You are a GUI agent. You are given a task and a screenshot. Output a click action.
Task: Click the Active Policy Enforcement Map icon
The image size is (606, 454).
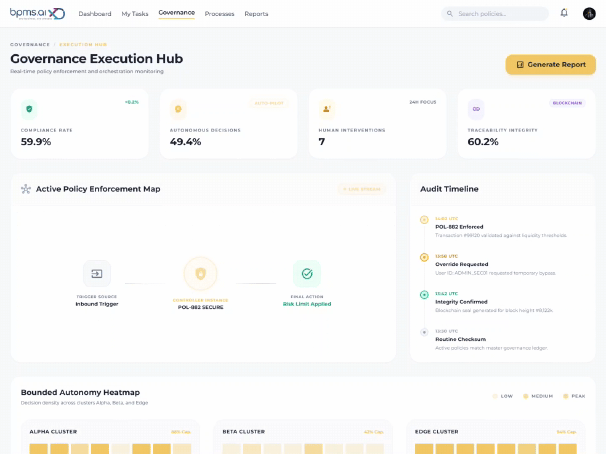[26, 189]
